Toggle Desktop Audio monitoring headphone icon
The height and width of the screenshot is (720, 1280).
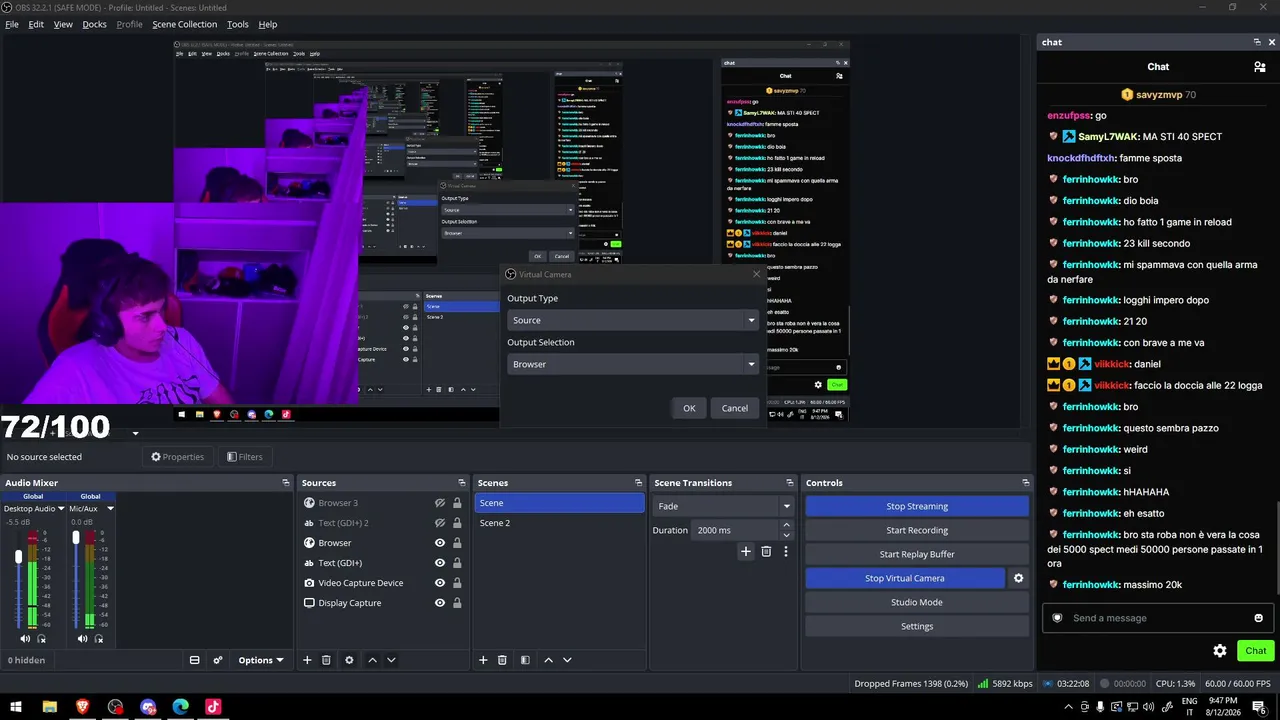41,639
